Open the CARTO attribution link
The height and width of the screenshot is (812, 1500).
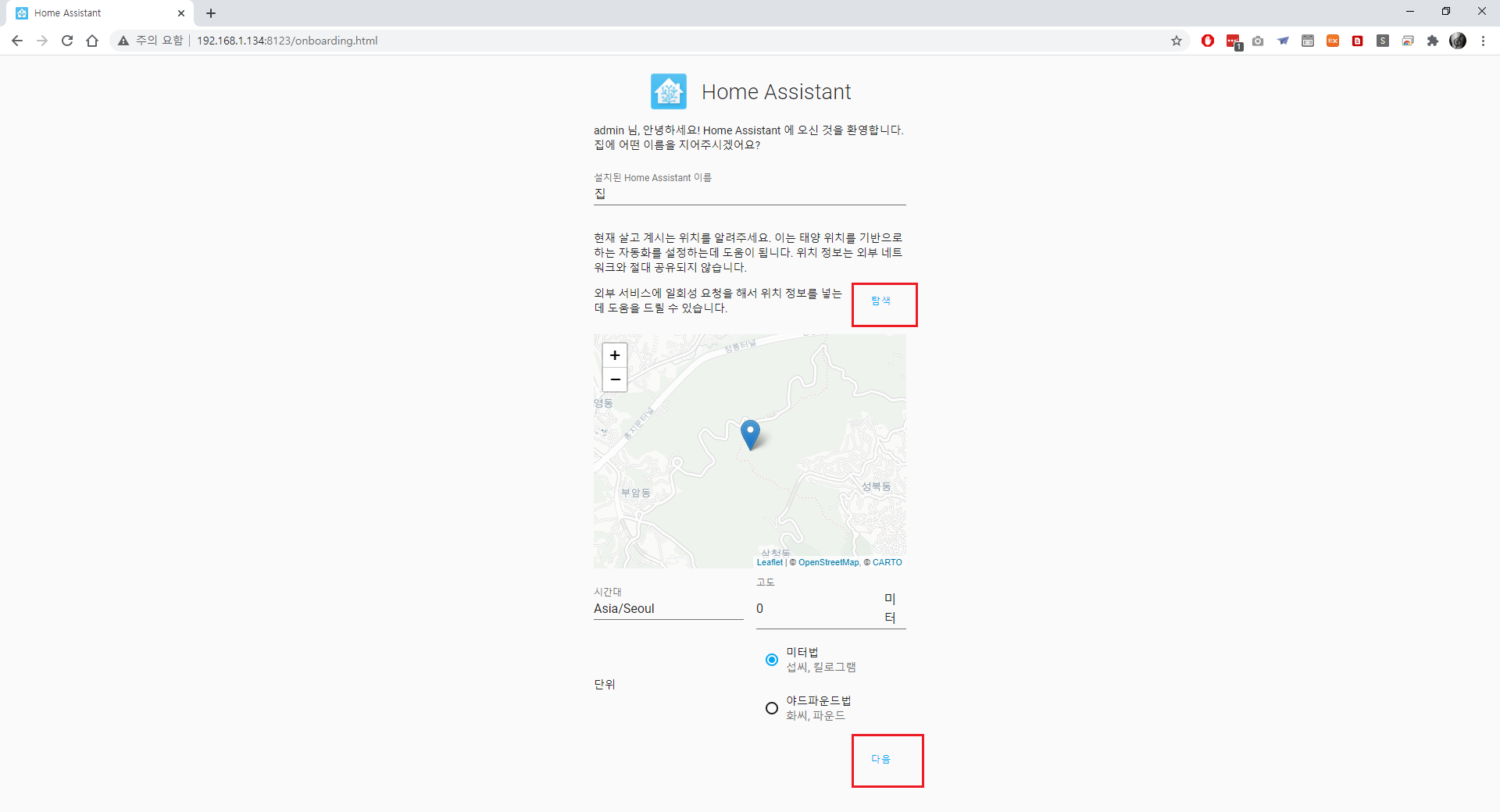tap(887, 562)
